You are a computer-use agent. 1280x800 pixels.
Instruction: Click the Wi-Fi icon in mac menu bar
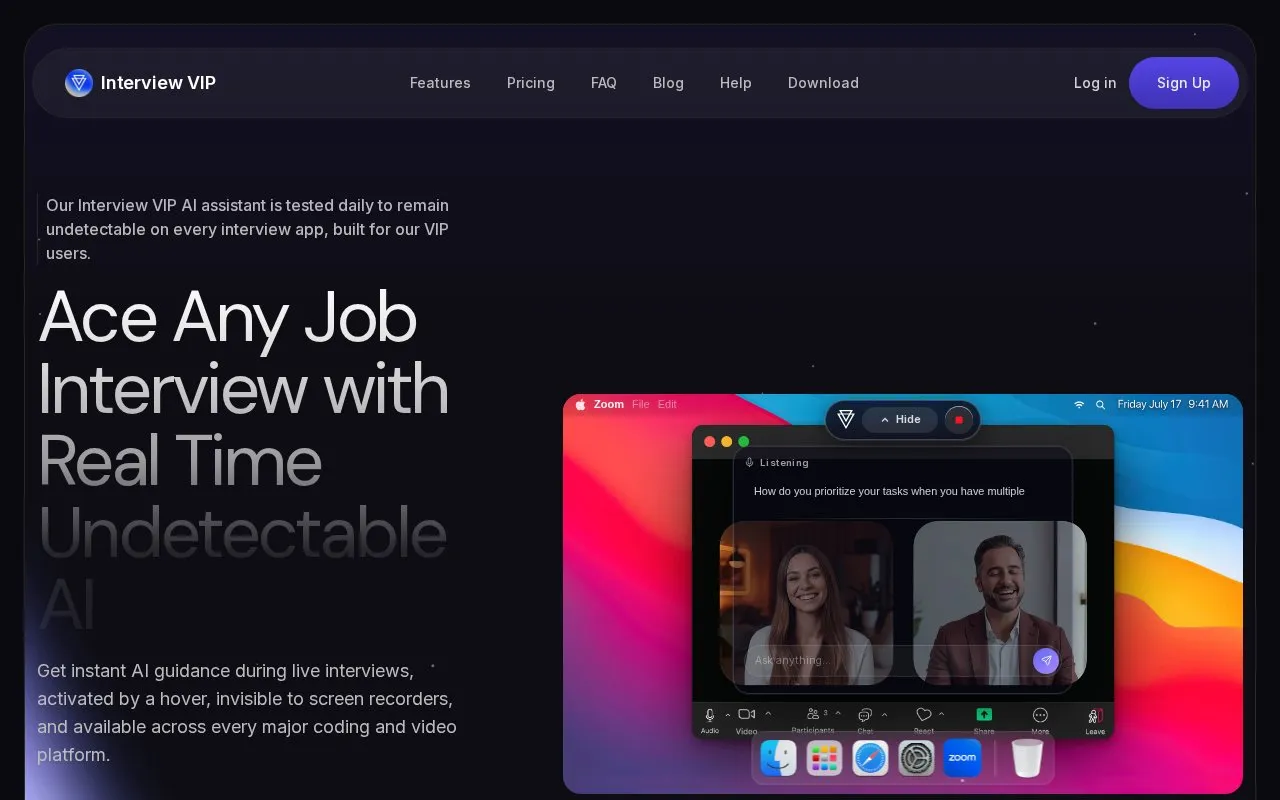(x=1079, y=405)
